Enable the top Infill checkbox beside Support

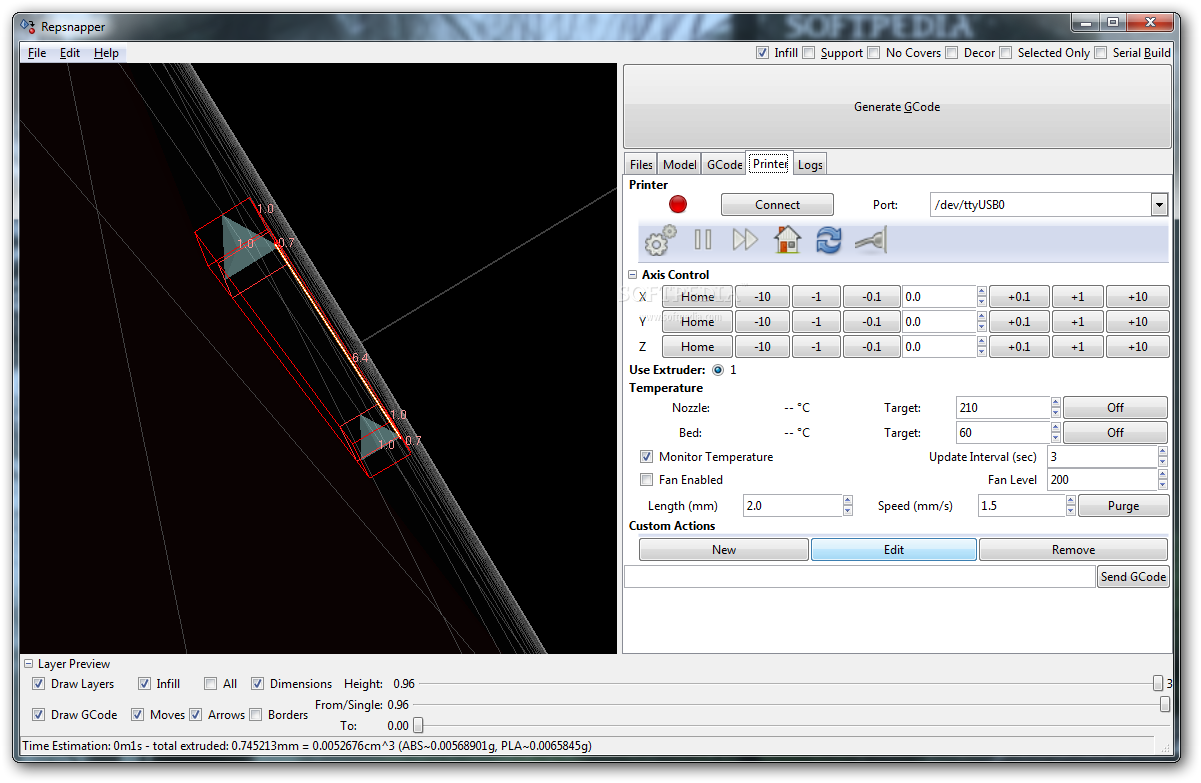click(763, 52)
